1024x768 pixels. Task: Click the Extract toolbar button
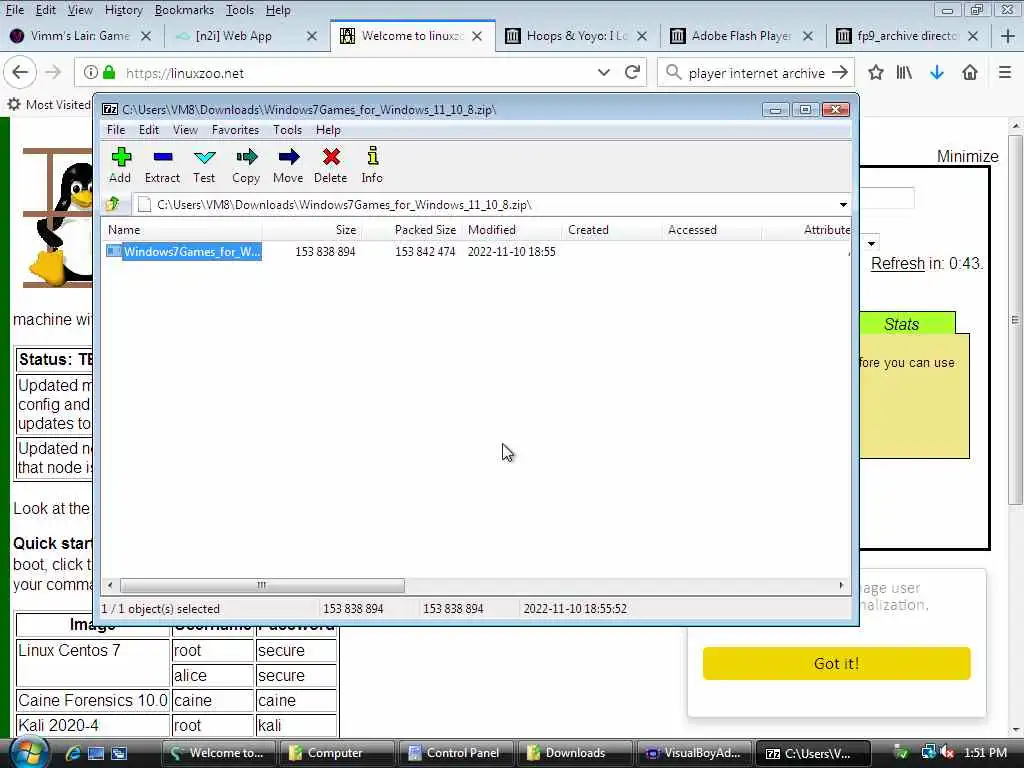pyautogui.click(x=163, y=165)
